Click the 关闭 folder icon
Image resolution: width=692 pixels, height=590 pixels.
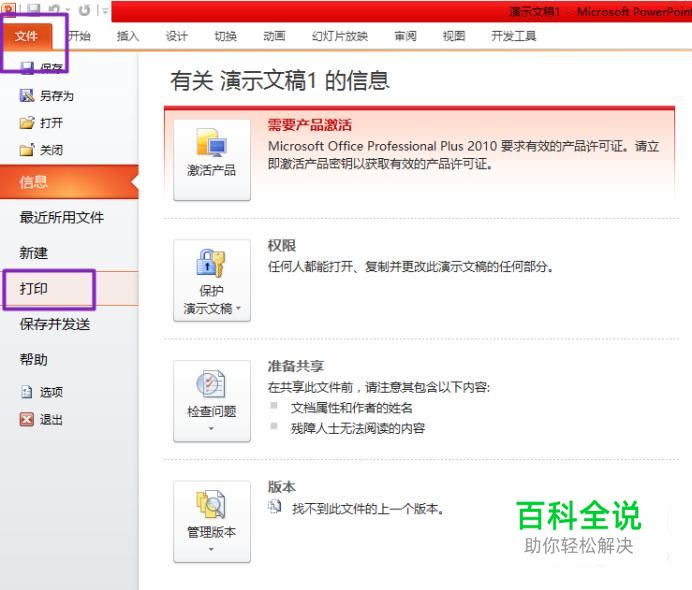pos(27,150)
